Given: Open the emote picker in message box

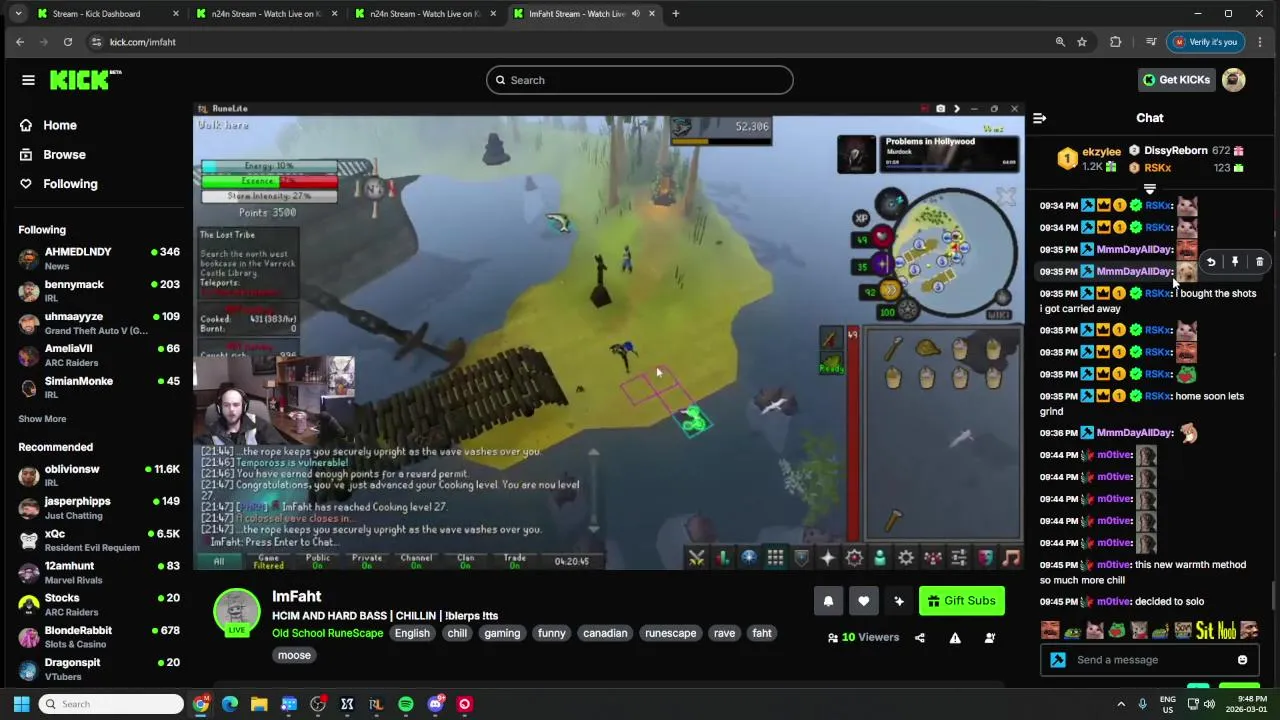Looking at the screenshot, I should tap(1242, 660).
